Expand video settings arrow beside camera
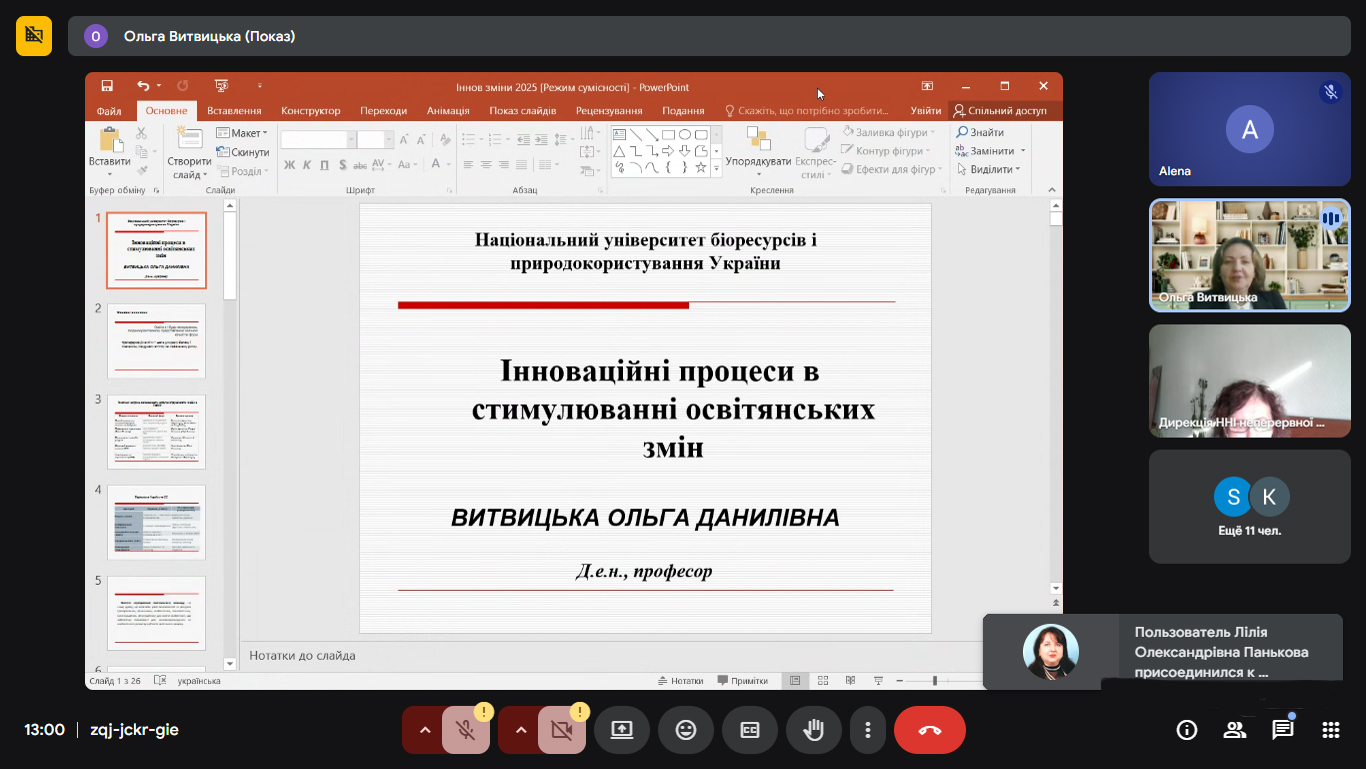This screenshot has width=1366, height=769. [521, 730]
